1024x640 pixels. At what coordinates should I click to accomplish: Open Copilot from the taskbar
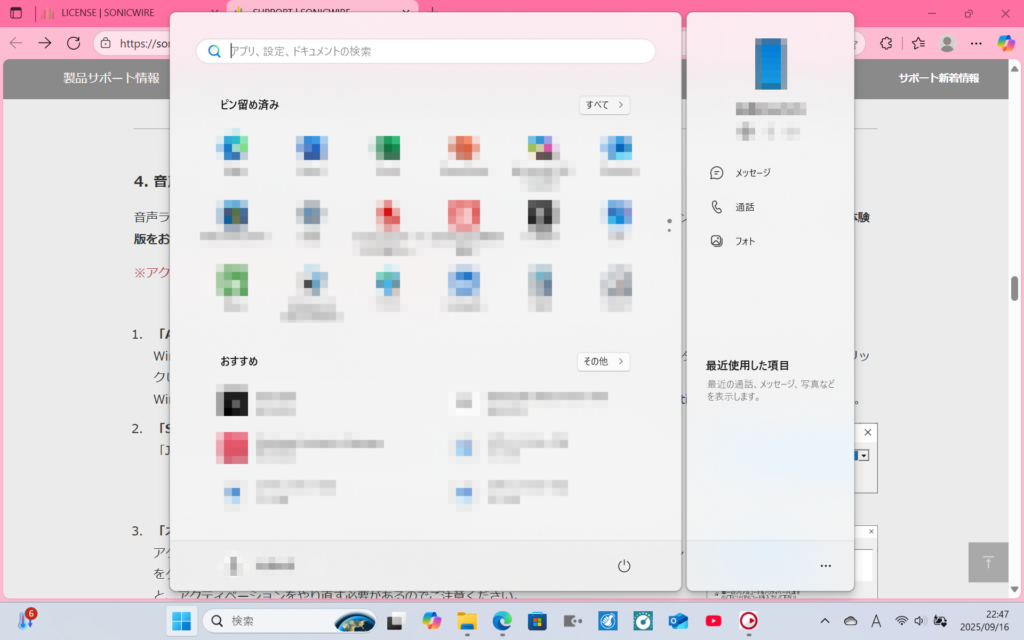click(432, 621)
